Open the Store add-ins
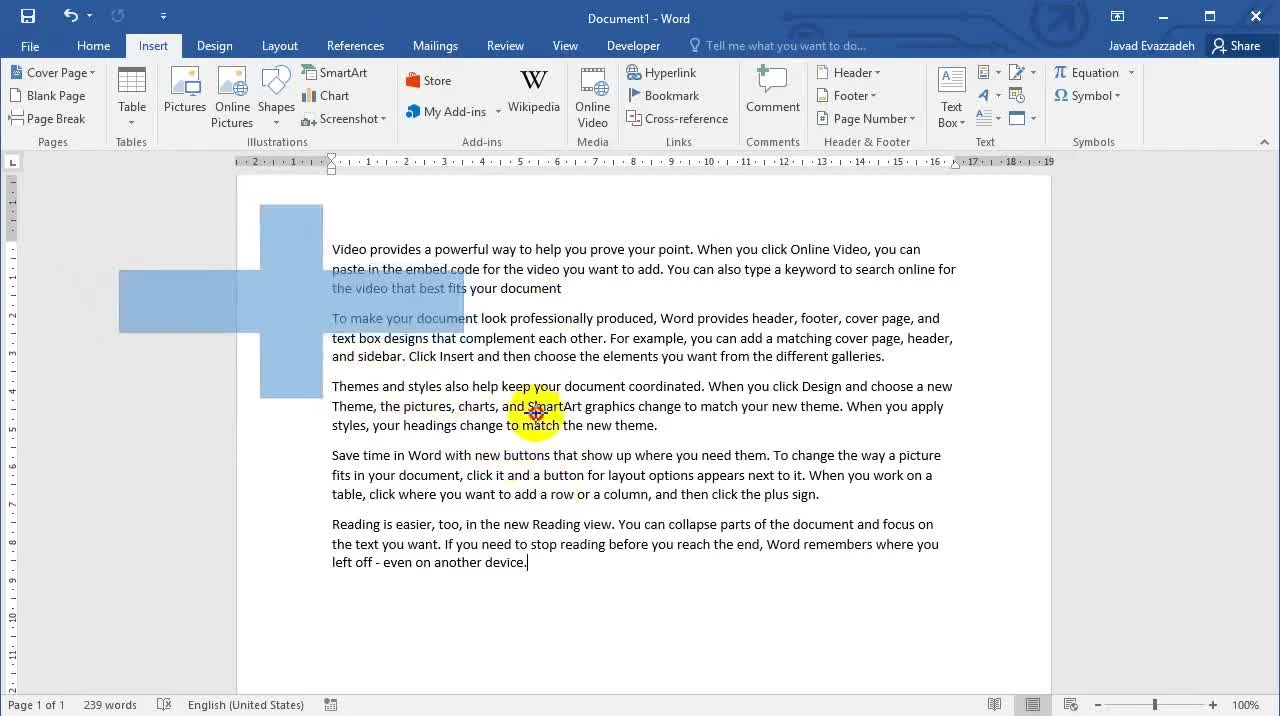1280x716 pixels. 428,81
